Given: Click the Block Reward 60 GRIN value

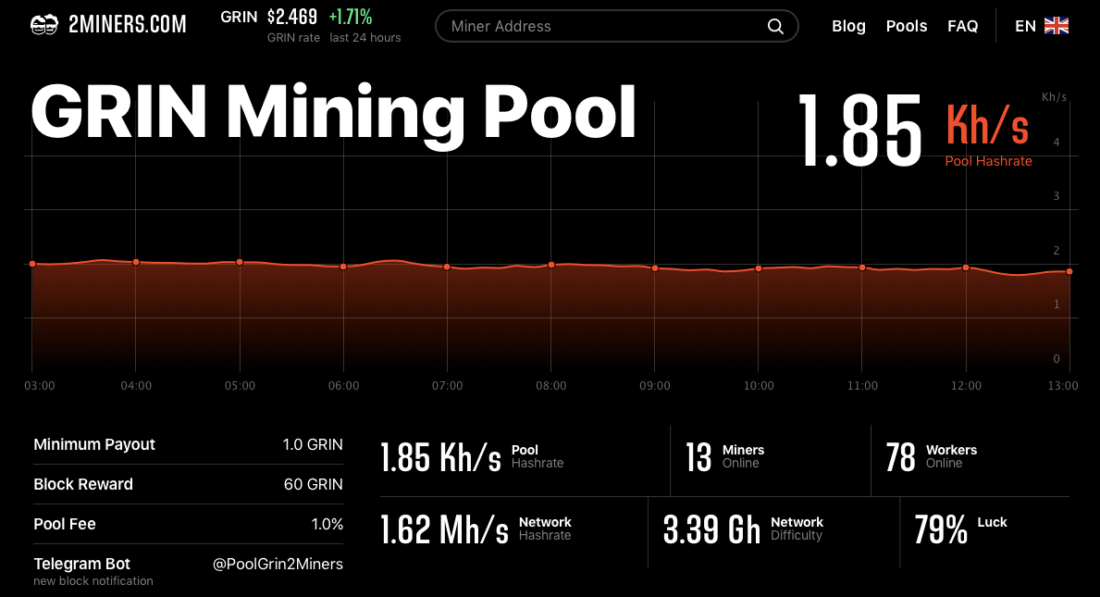Looking at the screenshot, I should 314,484.
